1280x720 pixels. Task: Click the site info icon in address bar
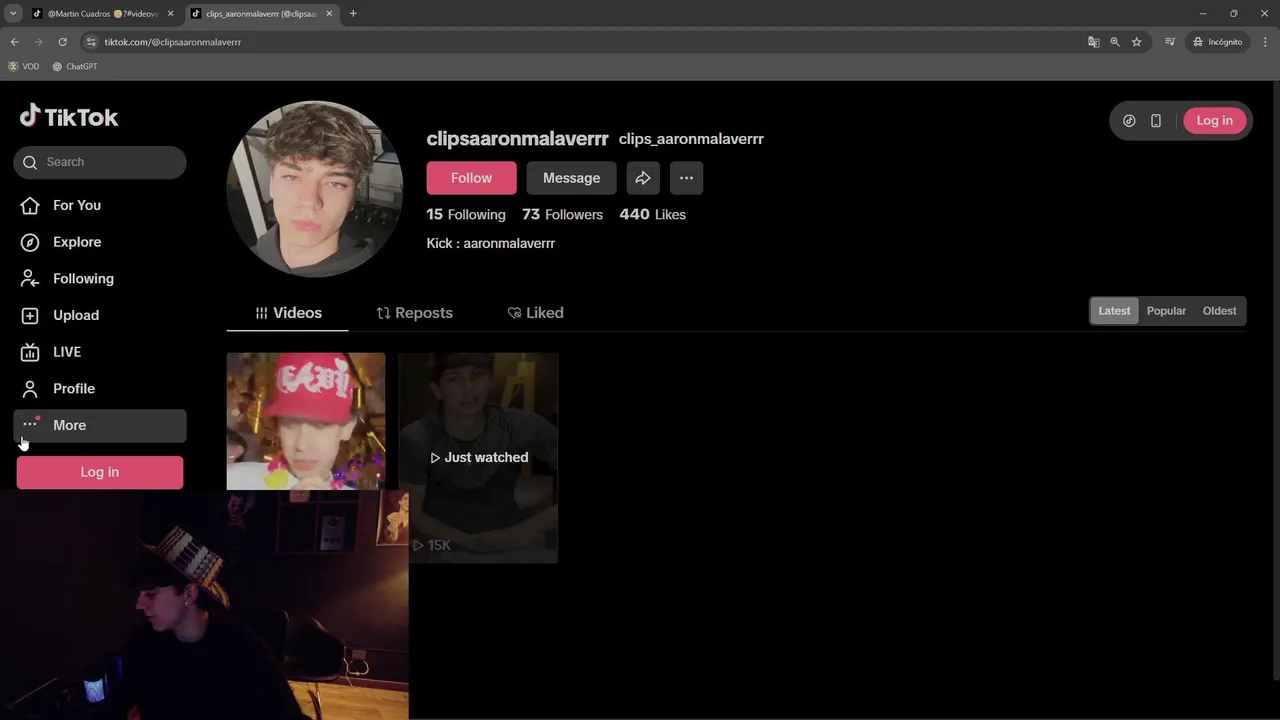[x=91, y=42]
